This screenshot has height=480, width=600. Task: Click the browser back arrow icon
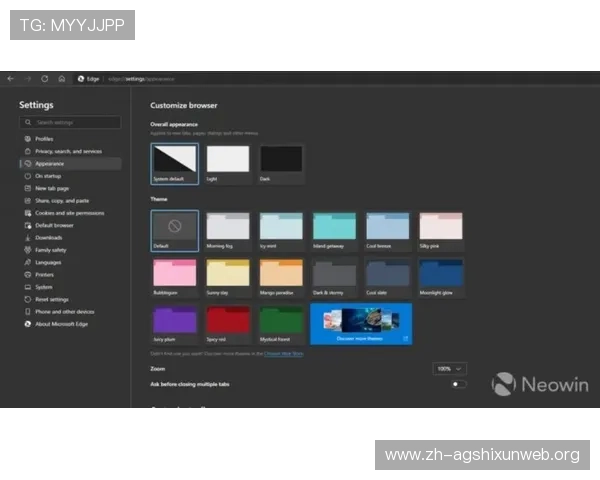(x=11, y=78)
